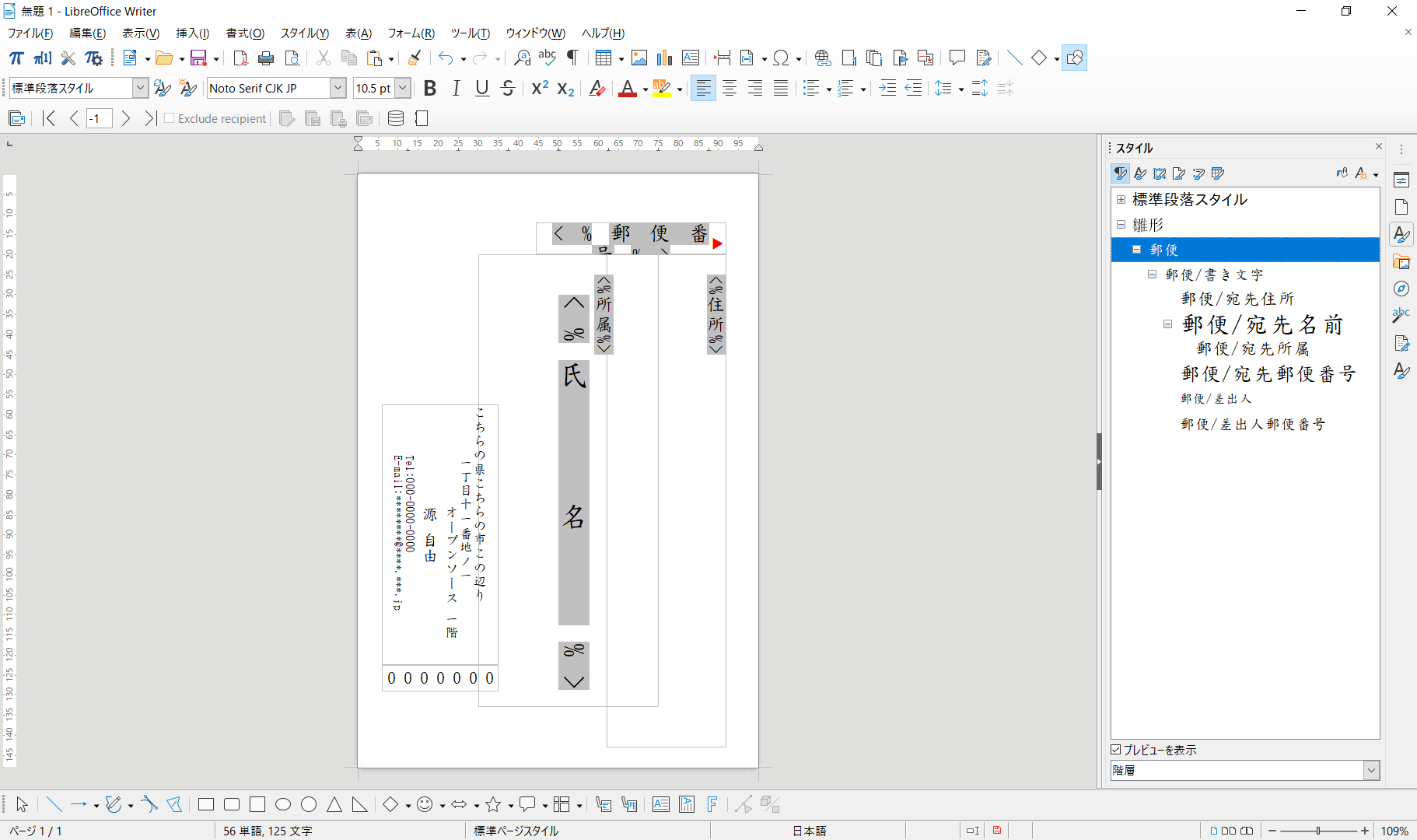Toggle formatting marks (pilcrow) icon
1417x840 pixels.
[572, 58]
